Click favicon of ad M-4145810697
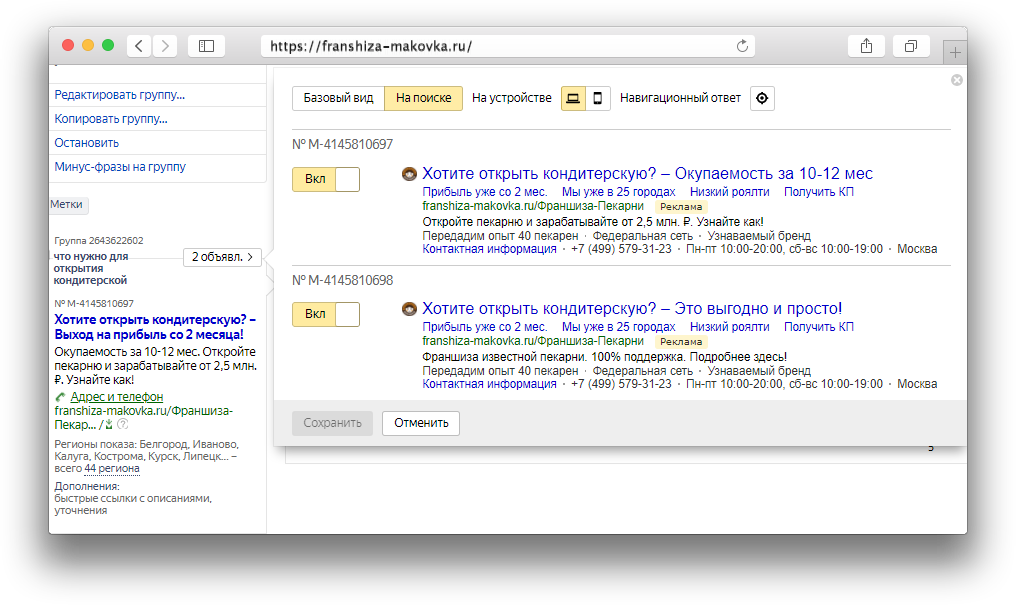Screen dimensions: 1016x605 tap(409, 174)
